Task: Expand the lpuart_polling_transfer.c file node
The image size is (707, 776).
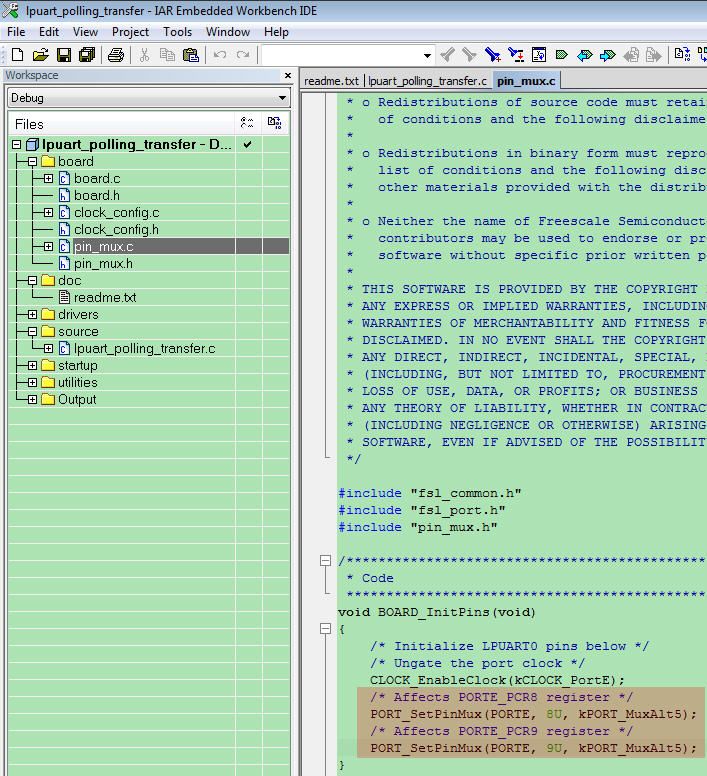Action: tap(48, 348)
